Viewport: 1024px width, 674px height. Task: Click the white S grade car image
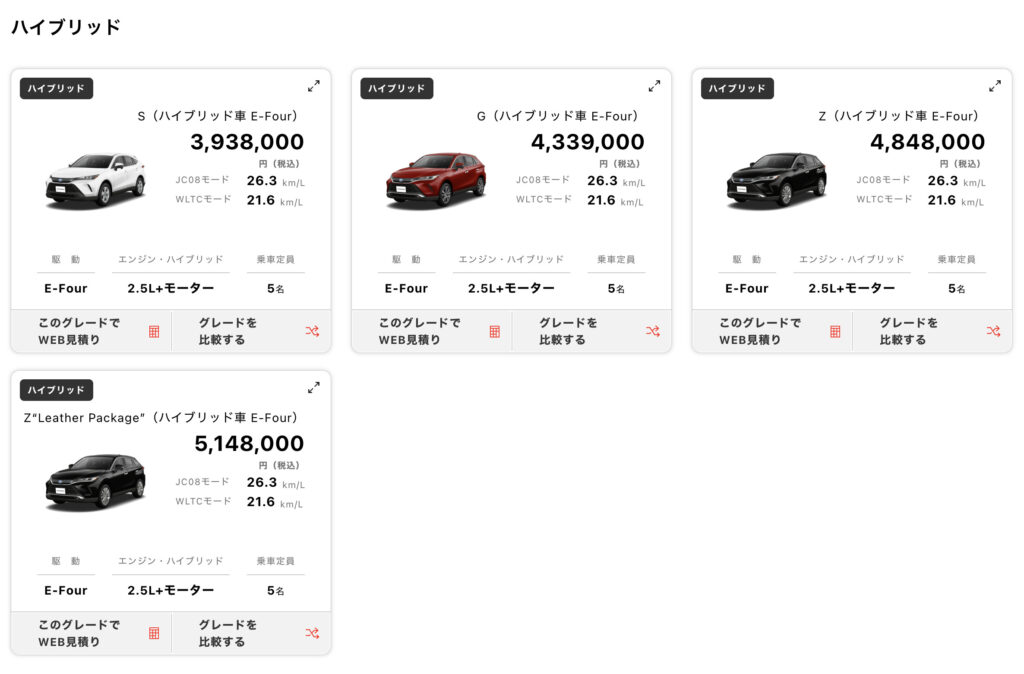(95, 180)
